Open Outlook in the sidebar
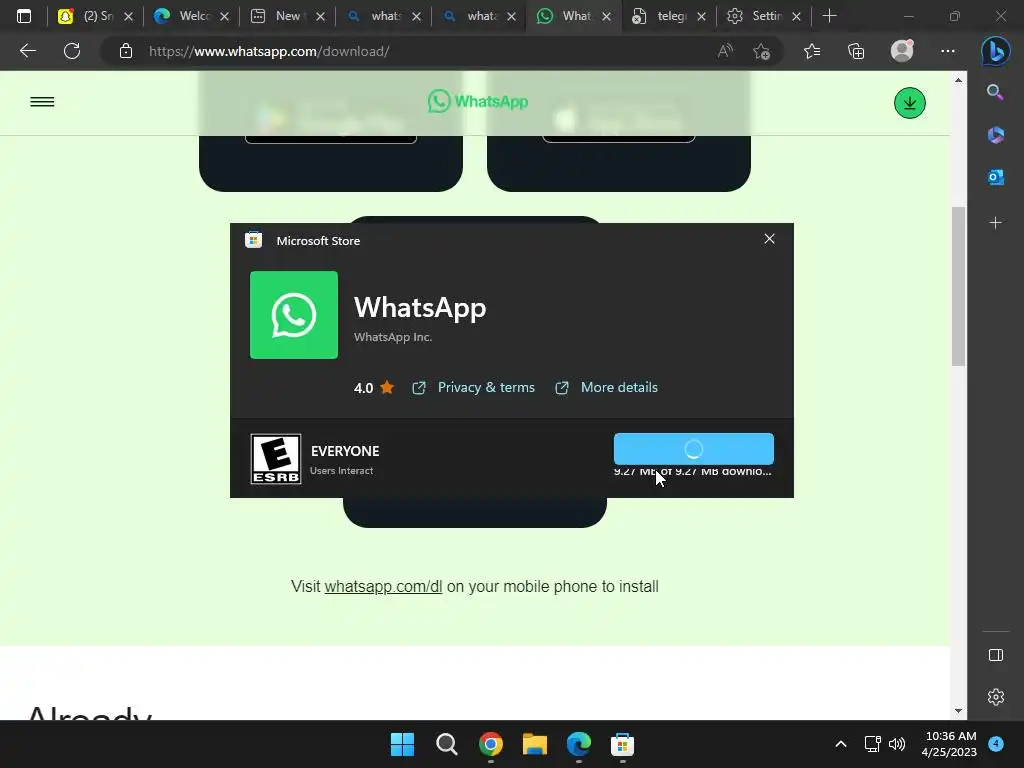Viewport: 1024px width, 768px height. (995, 177)
